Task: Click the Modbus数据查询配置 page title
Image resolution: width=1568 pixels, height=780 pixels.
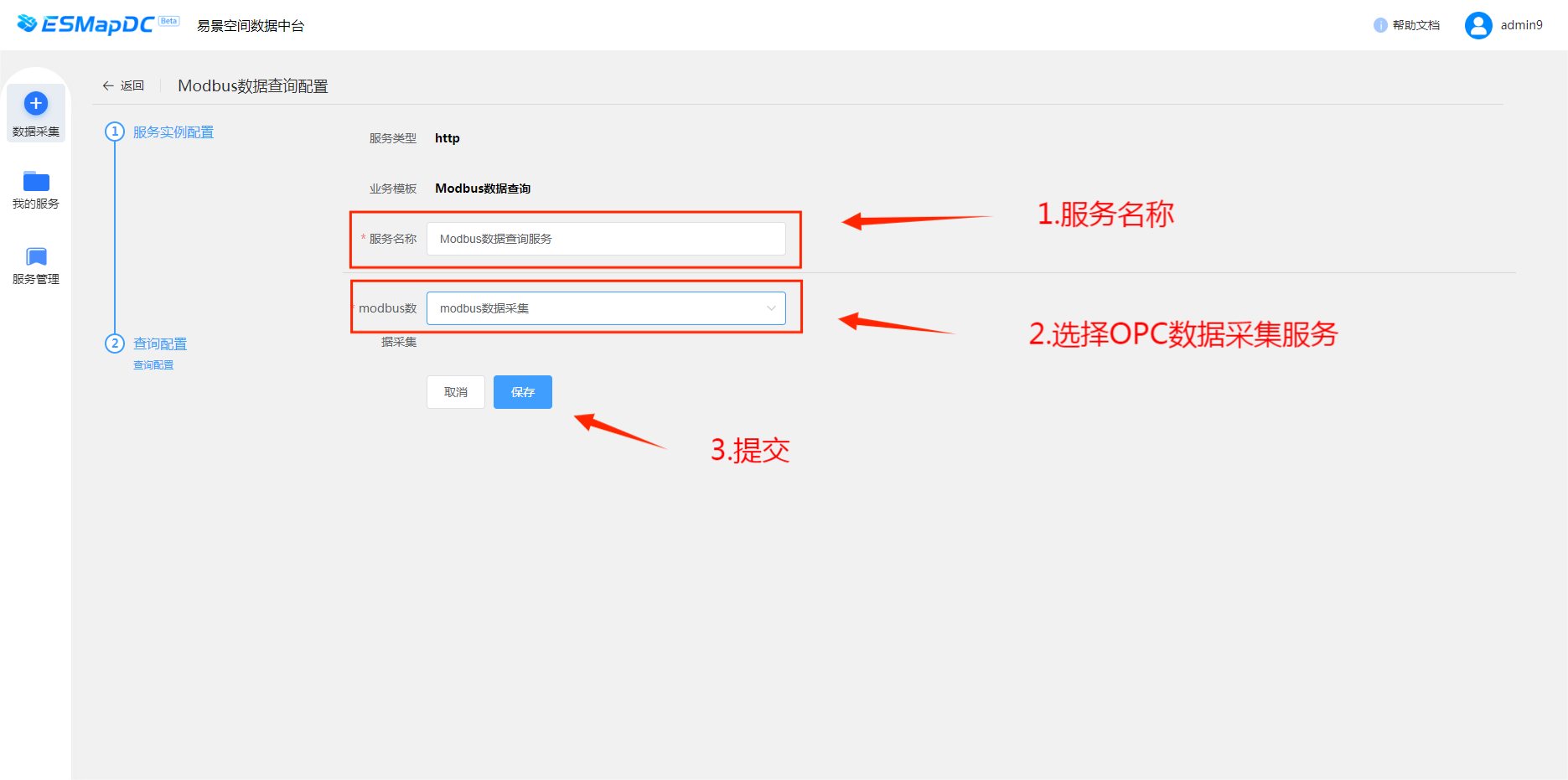Action: pyautogui.click(x=253, y=86)
